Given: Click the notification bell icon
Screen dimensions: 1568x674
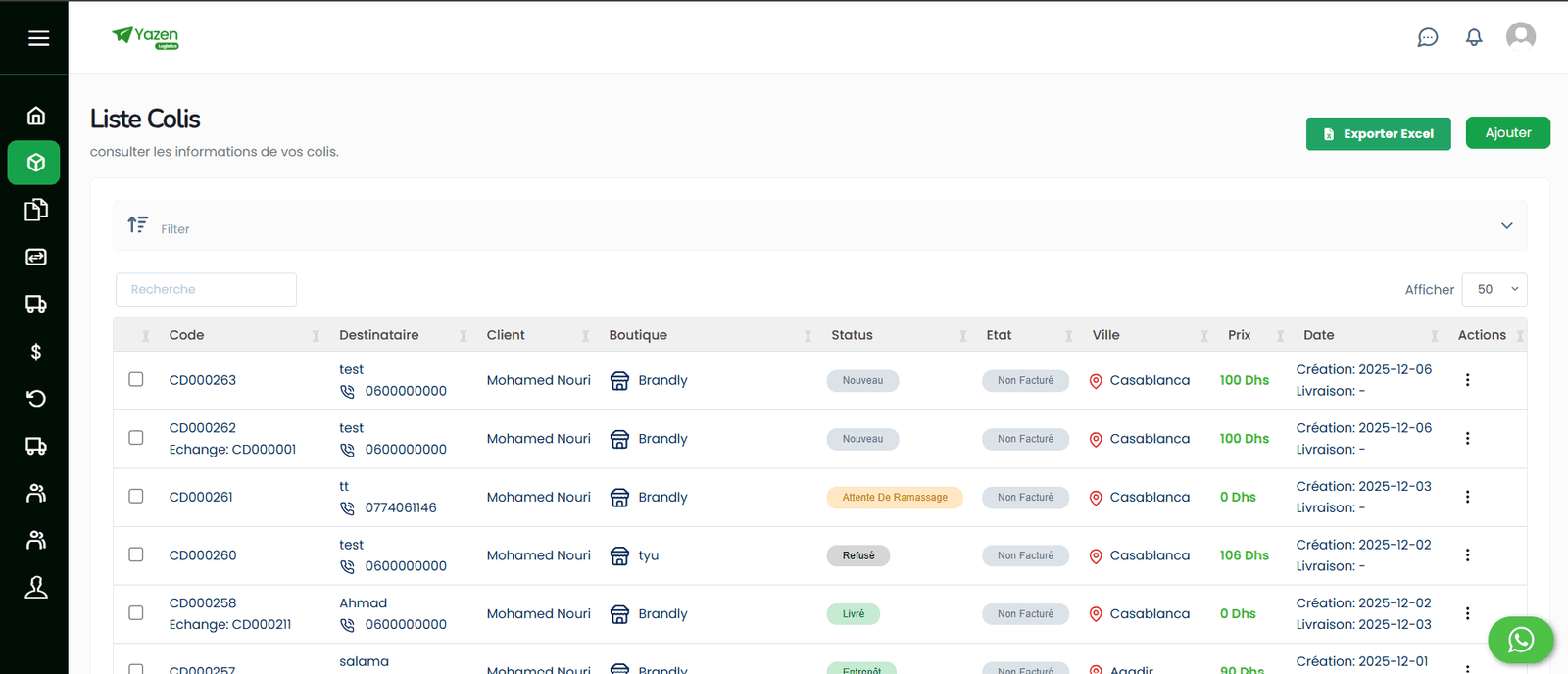Looking at the screenshot, I should pyautogui.click(x=1473, y=37).
